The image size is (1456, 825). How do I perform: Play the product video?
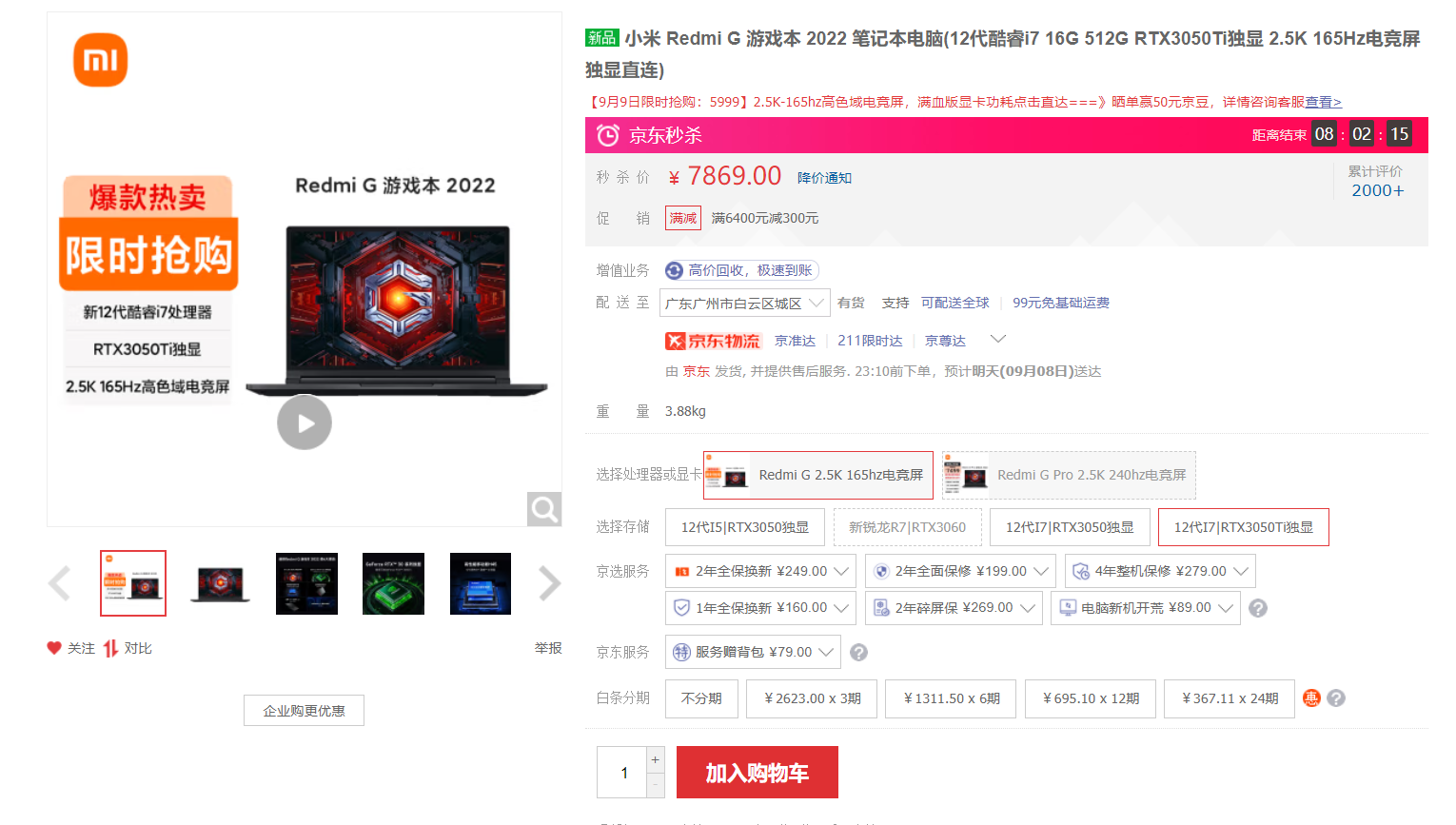pos(305,422)
